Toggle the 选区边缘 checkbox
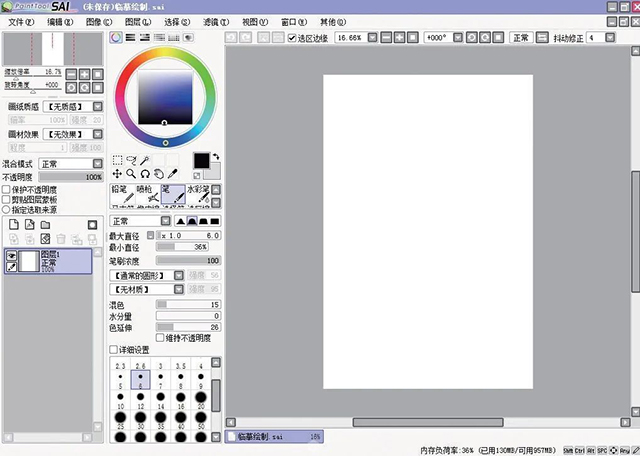 (292, 37)
